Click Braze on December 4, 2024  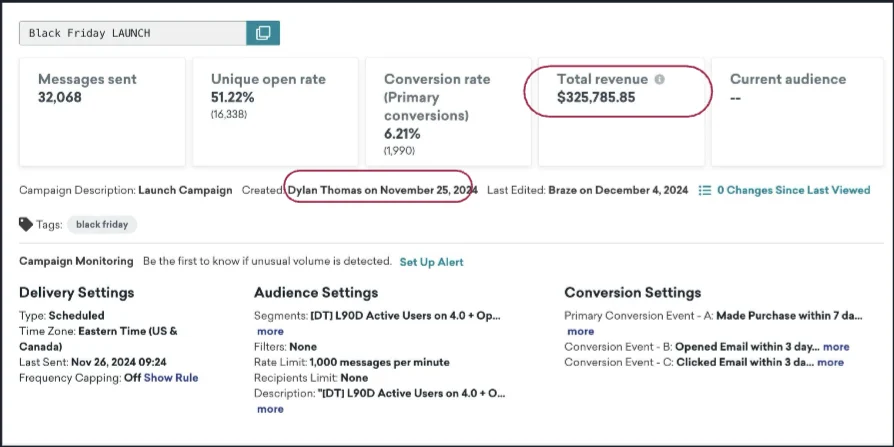coord(618,190)
